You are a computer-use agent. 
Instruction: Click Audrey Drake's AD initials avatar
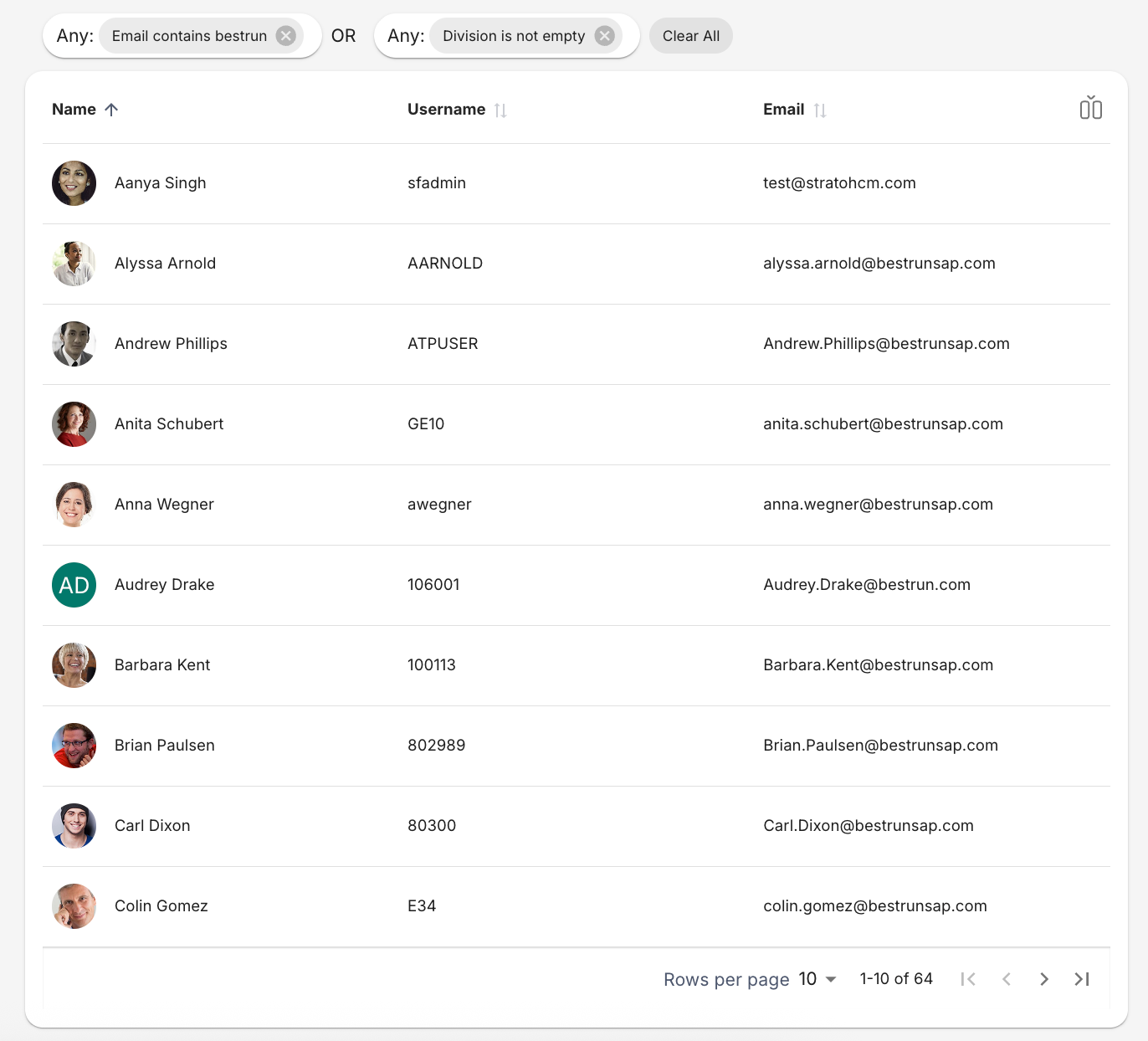74,585
